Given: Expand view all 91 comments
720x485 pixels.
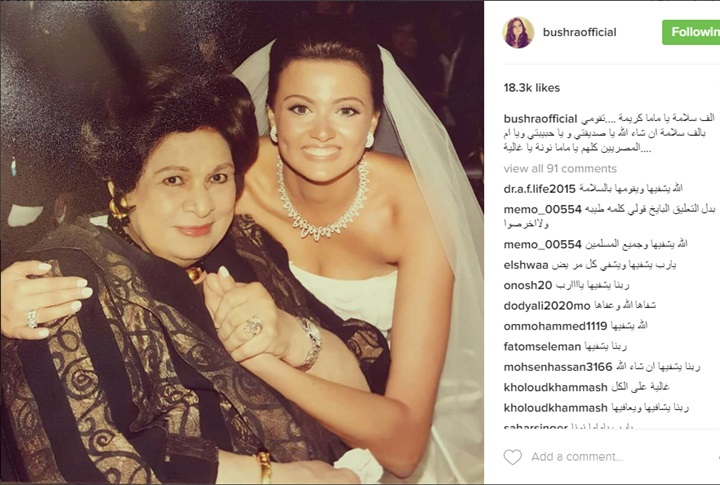Looking at the screenshot, I should [560, 169].
